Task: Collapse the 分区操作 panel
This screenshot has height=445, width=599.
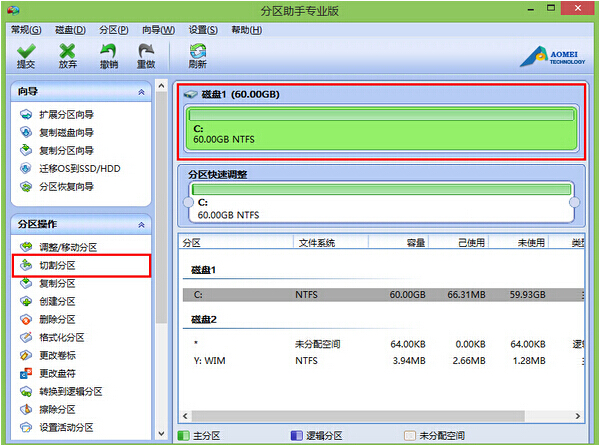Action: [x=141, y=225]
